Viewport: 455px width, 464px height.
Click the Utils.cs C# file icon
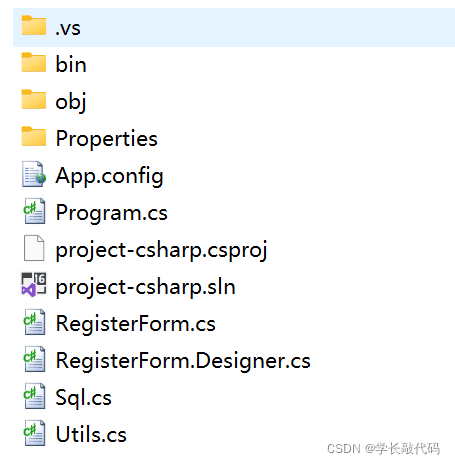pos(34,433)
